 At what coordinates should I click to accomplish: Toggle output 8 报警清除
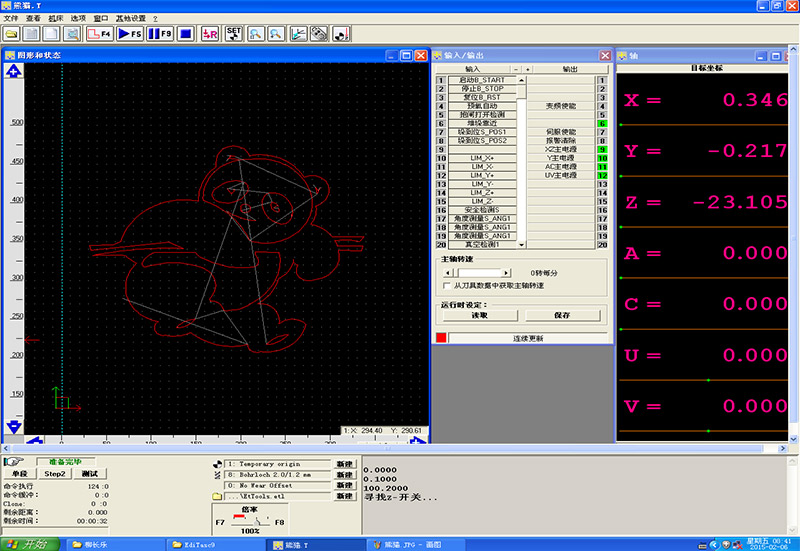click(602, 141)
